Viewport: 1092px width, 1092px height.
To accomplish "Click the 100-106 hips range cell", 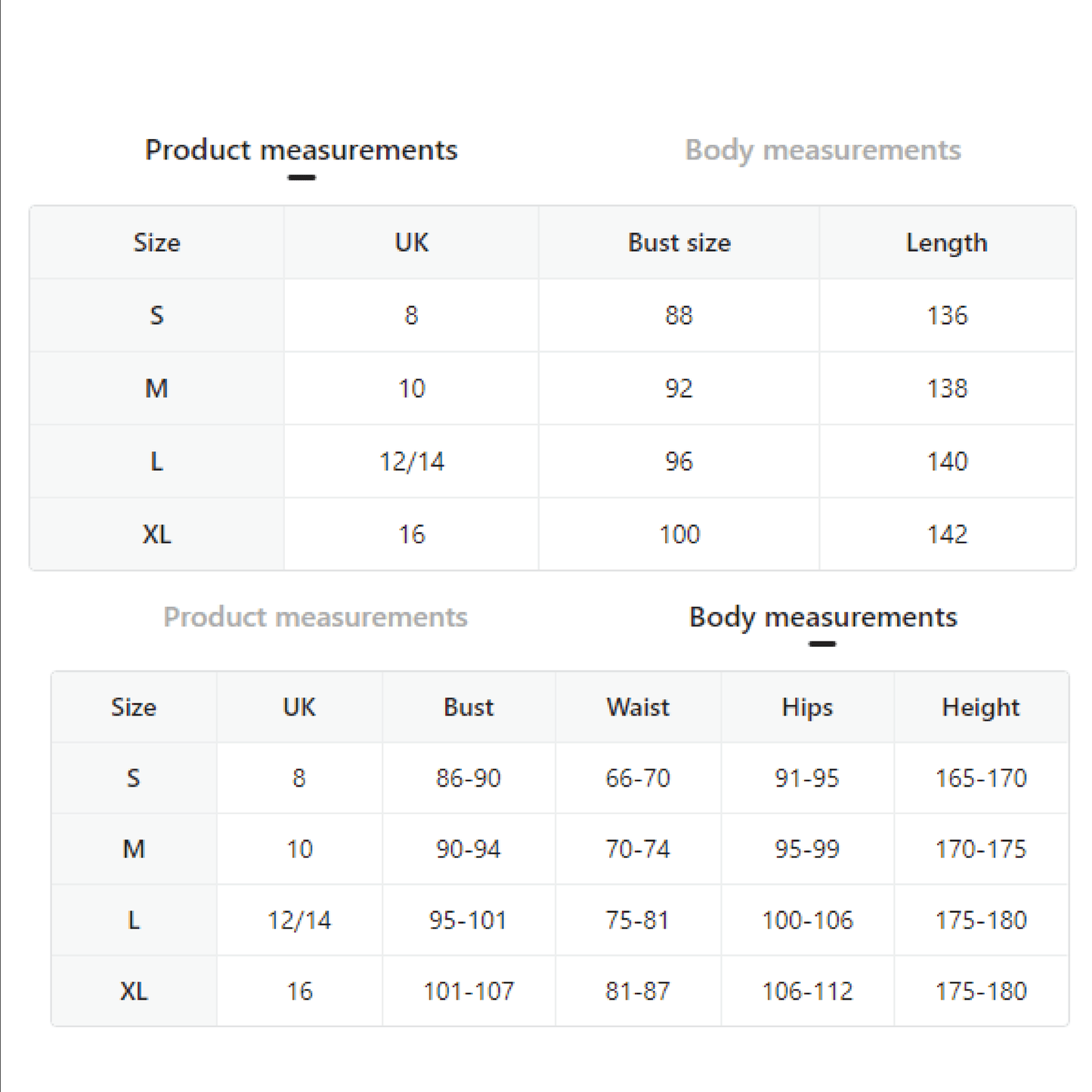I will pyautogui.click(x=807, y=920).
